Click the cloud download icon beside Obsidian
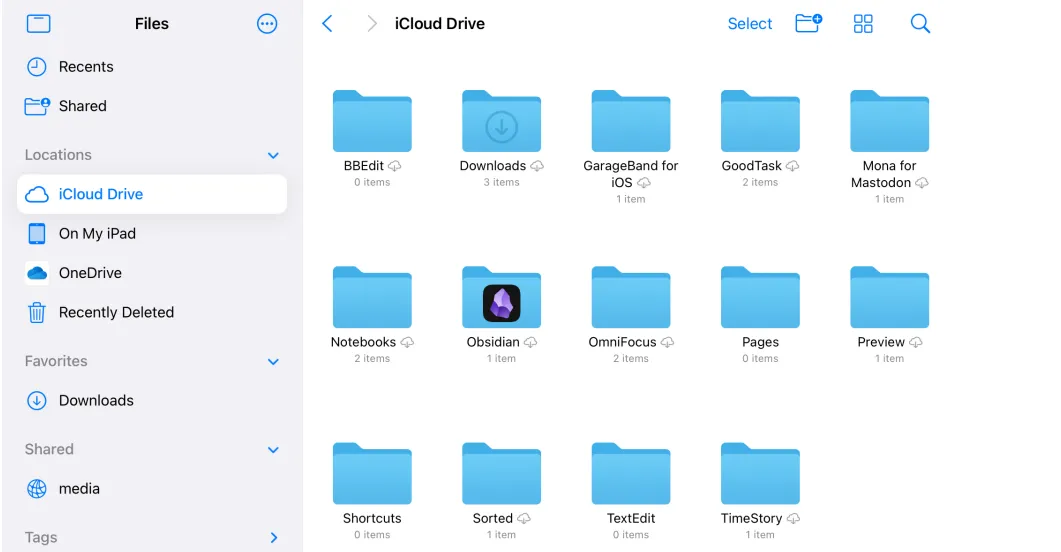Viewport: 1061px width, 552px height. tap(530, 342)
